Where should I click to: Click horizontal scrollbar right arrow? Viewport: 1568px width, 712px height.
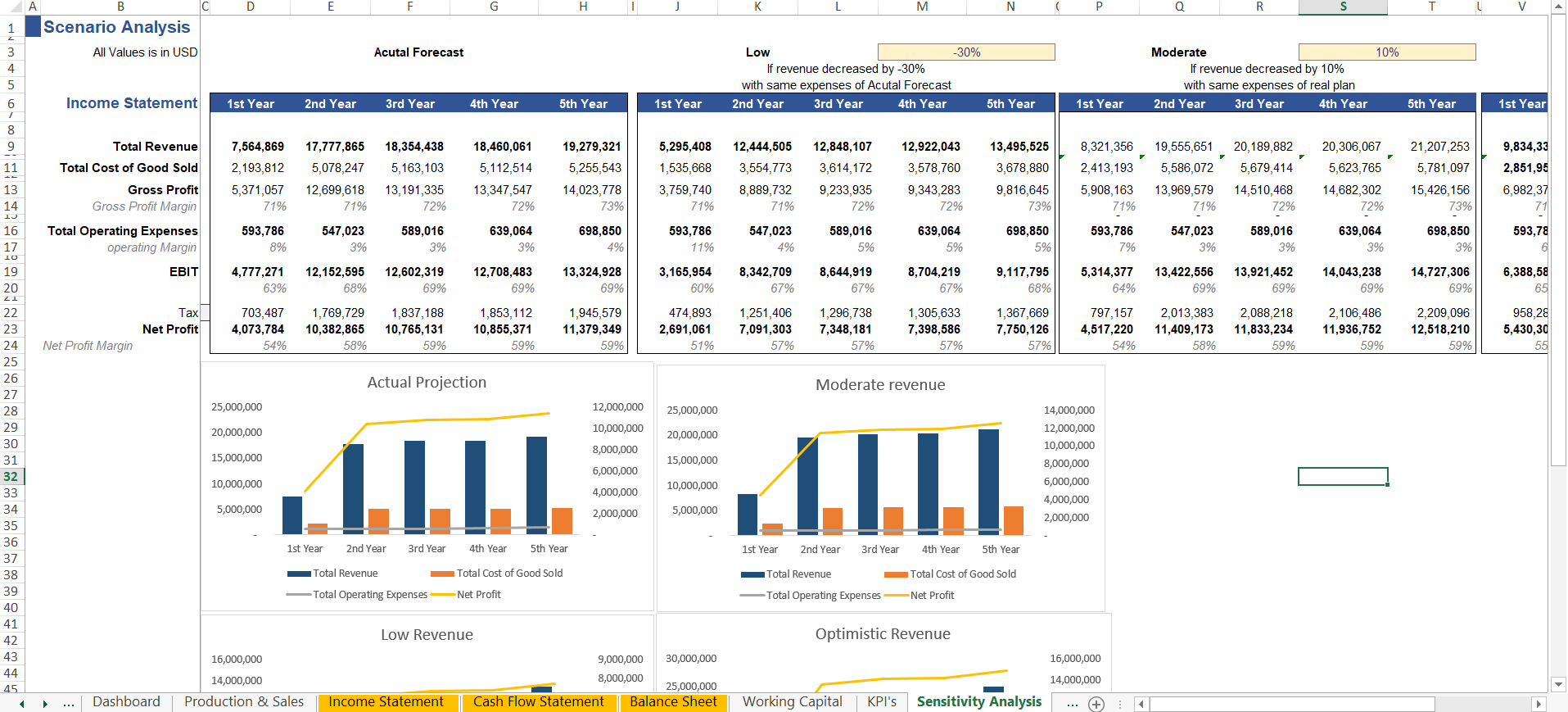coord(1539,704)
